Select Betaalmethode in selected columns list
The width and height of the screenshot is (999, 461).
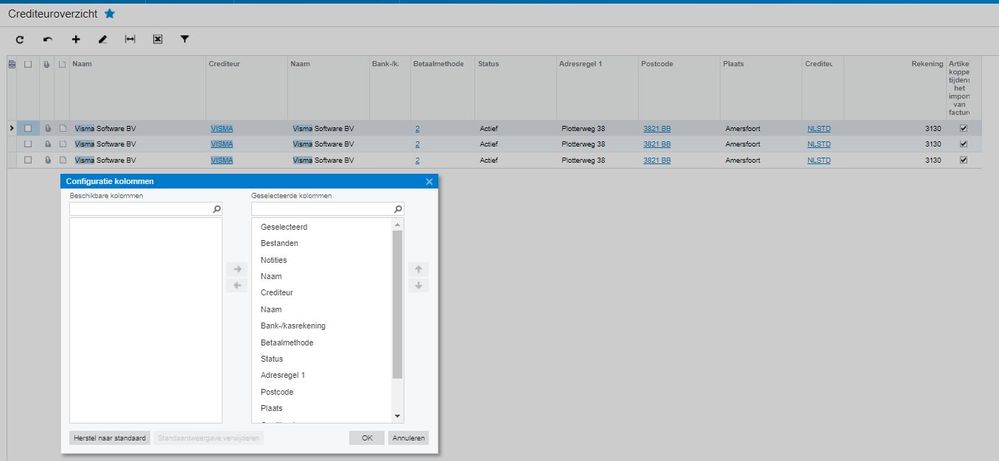pyautogui.click(x=286, y=342)
